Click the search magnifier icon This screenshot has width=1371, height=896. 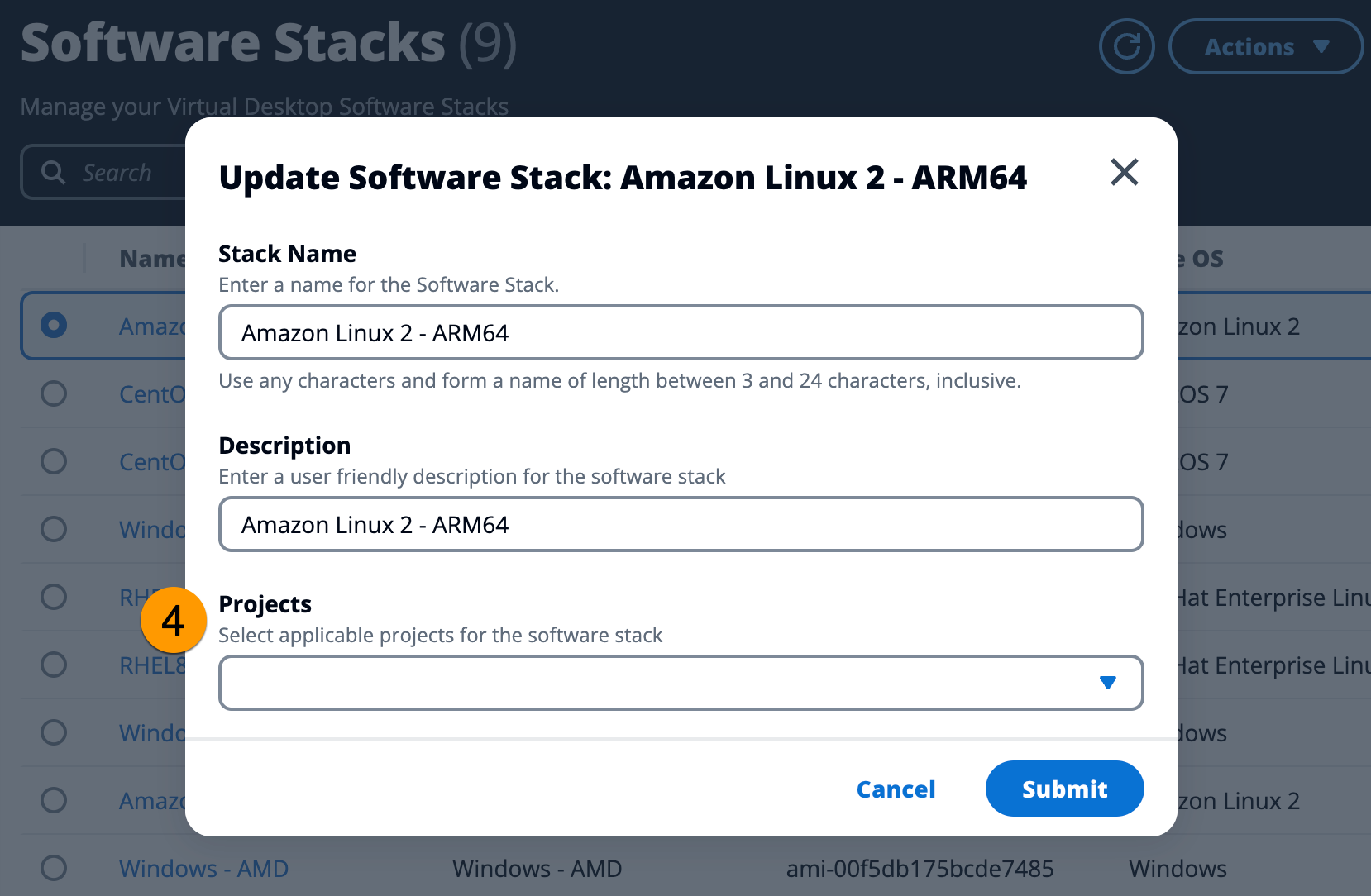click(x=53, y=172)
